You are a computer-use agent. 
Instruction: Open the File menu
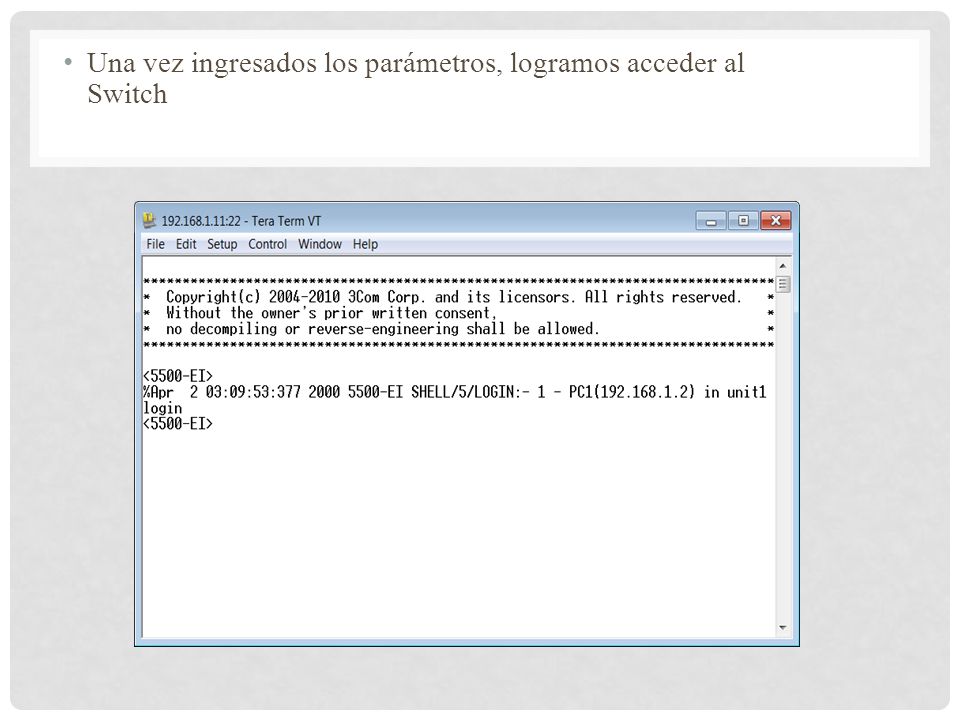156,244
